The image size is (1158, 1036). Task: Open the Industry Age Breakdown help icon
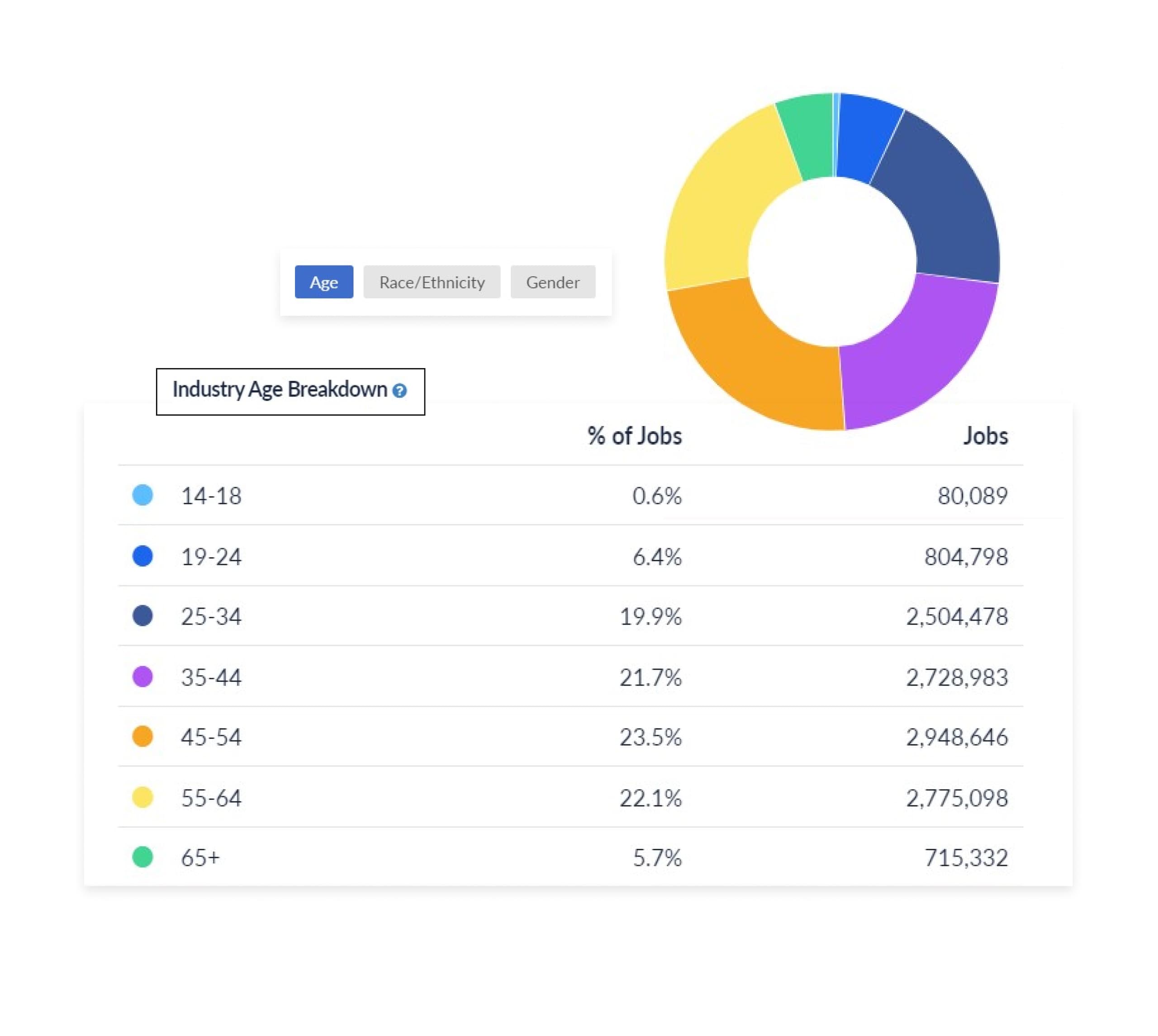[399, 391]
